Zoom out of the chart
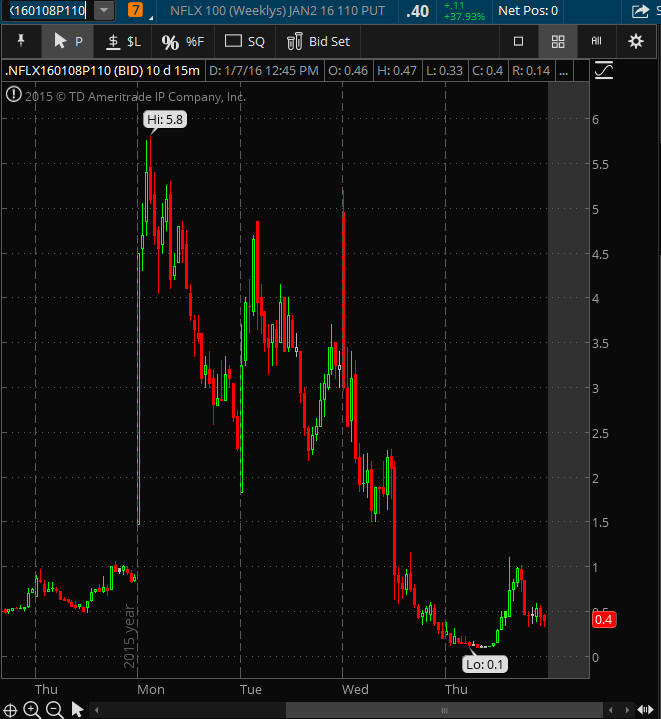Screen dimensions: 661x719 point(54,709)
